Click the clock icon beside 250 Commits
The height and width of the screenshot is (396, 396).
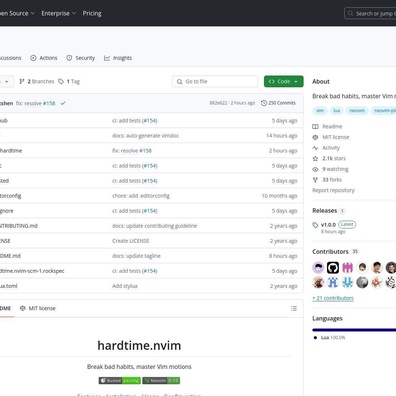[x=264, y=103]
